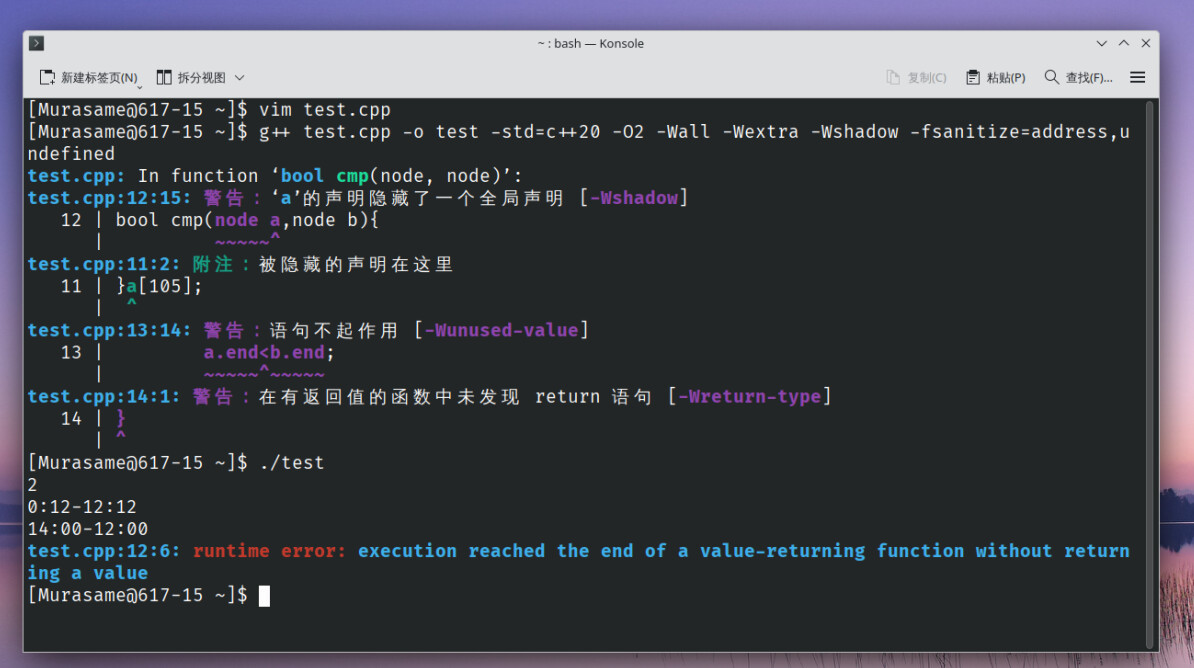This screenshot has height=668, width=1194.
Task: Open the 查找(F) search function
Action: tap(1078, 78)
